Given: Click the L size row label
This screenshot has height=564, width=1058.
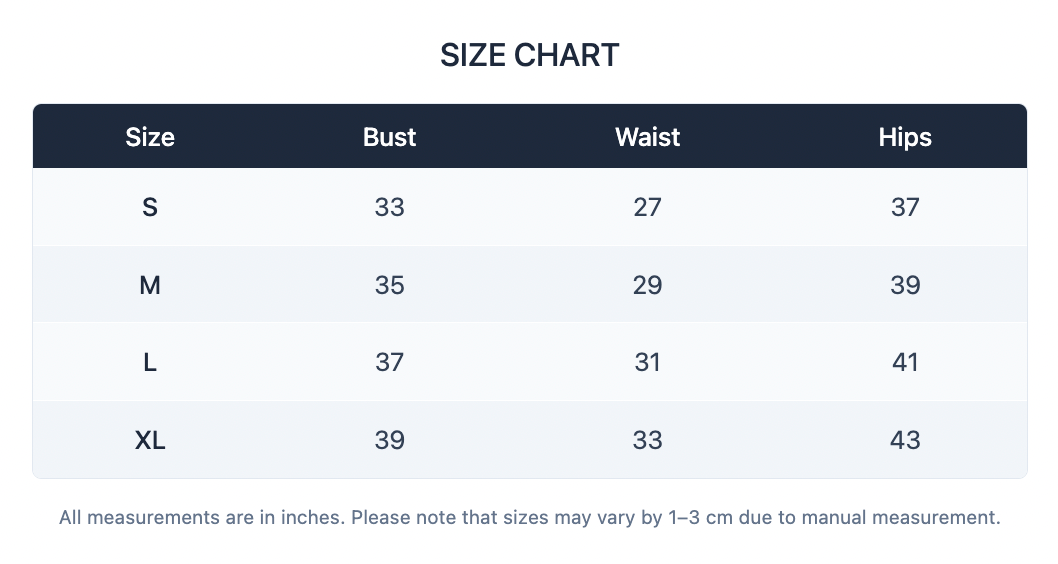Looking at the screenshot, I should coord(150,362).
